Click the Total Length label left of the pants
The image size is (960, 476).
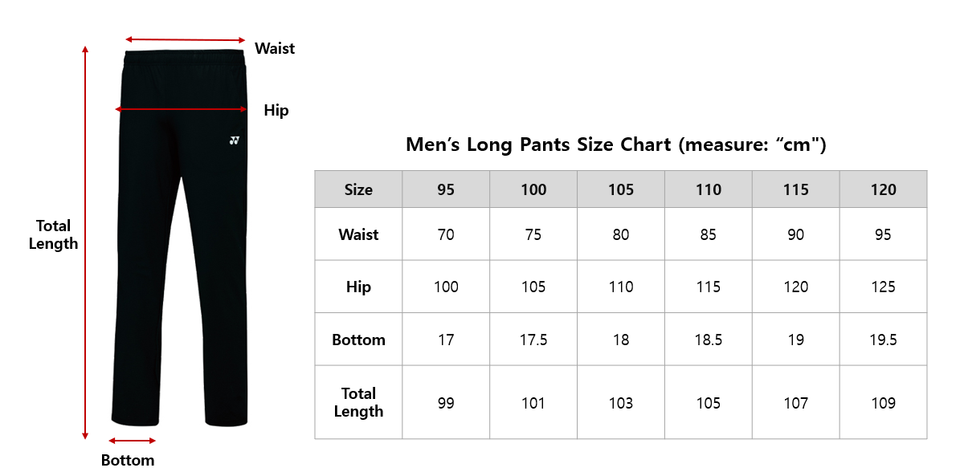pyautogui.click(x=53, y=234)
